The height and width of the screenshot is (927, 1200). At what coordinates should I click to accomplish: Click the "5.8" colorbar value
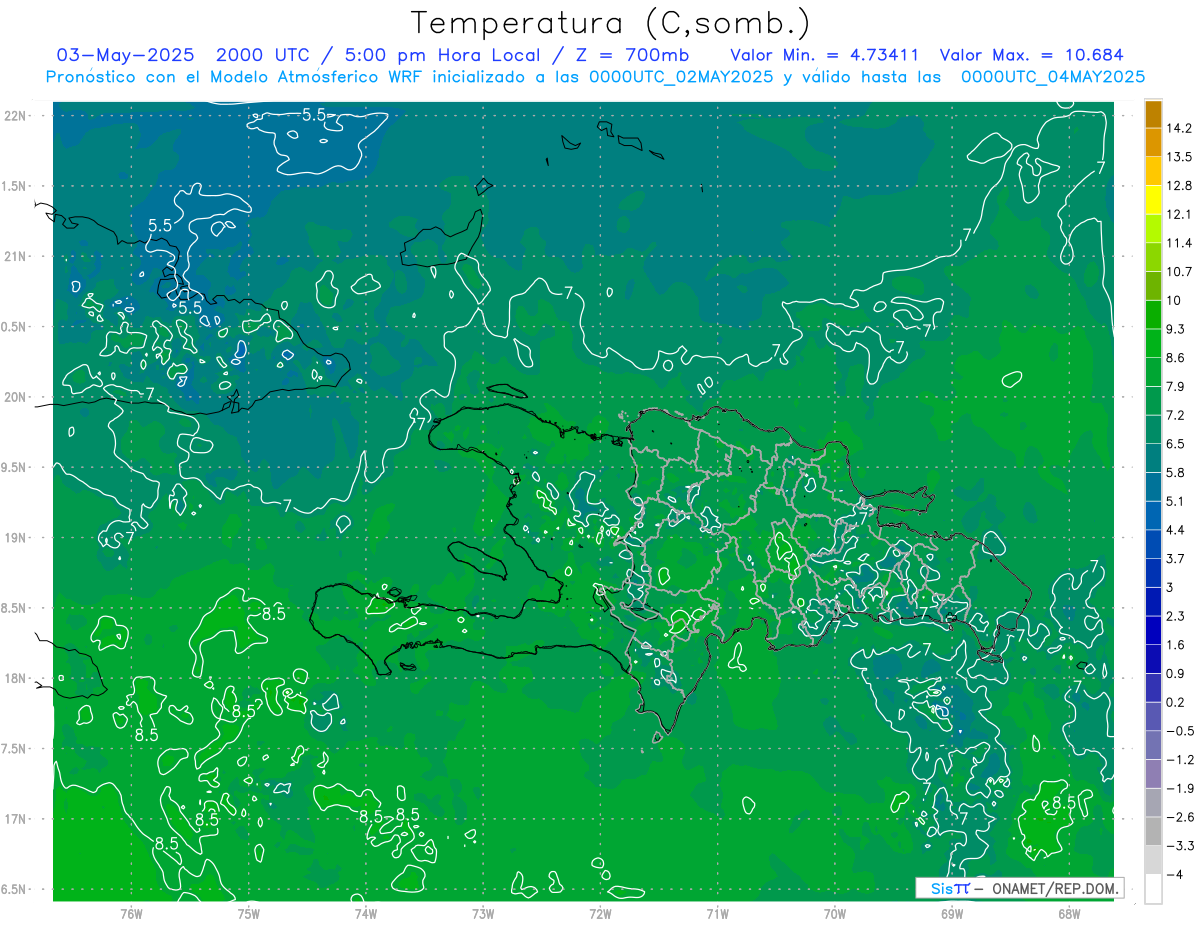[1176, 473]
